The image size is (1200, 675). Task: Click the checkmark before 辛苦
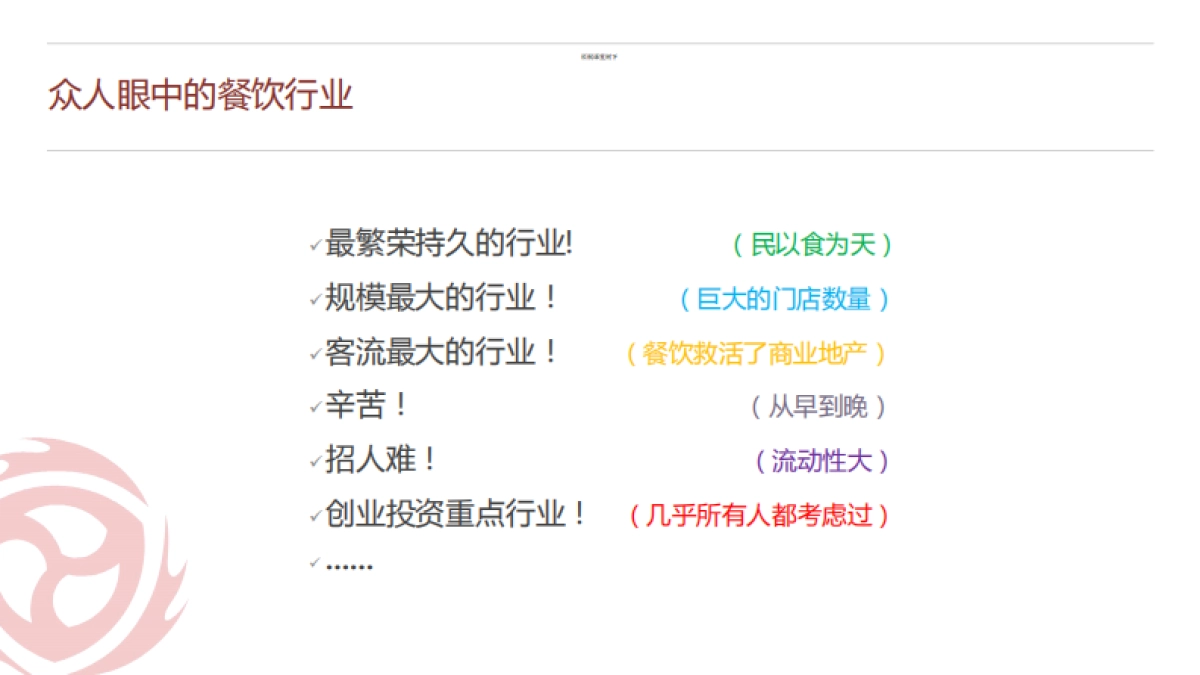point(317,406)
